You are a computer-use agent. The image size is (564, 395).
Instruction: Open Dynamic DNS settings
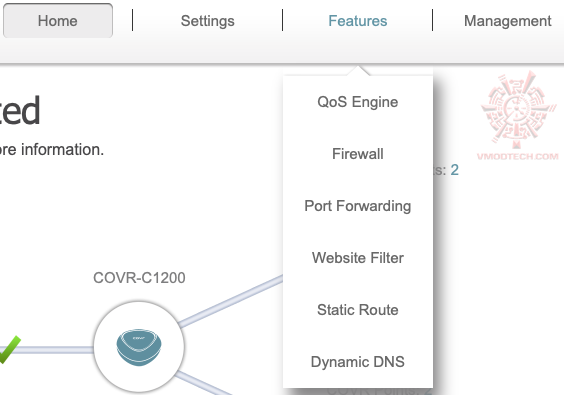pyautogui.click(x=358, y=362)
